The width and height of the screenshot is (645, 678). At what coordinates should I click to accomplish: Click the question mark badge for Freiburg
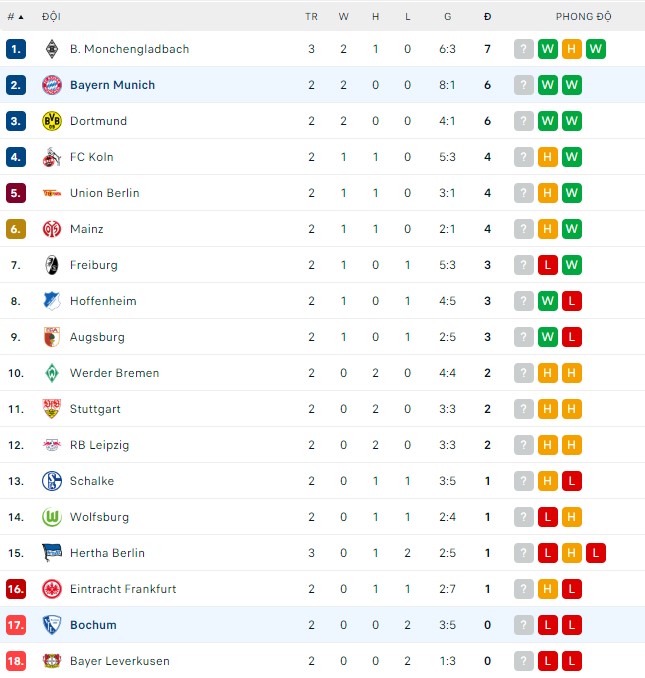click(524, 265)
